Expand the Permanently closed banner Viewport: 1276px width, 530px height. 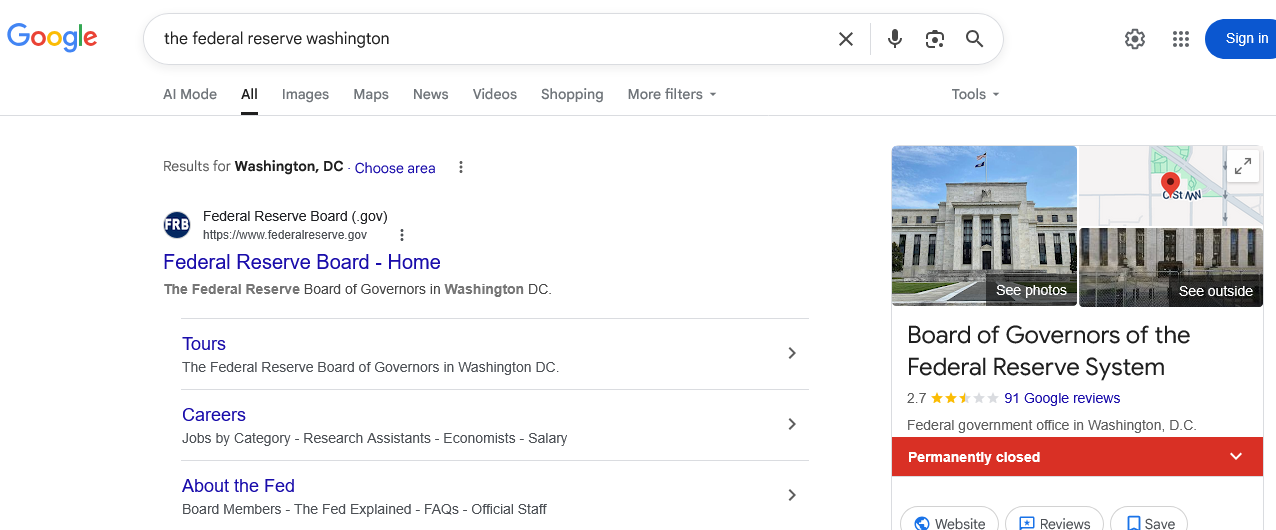tap(1236, 457)
